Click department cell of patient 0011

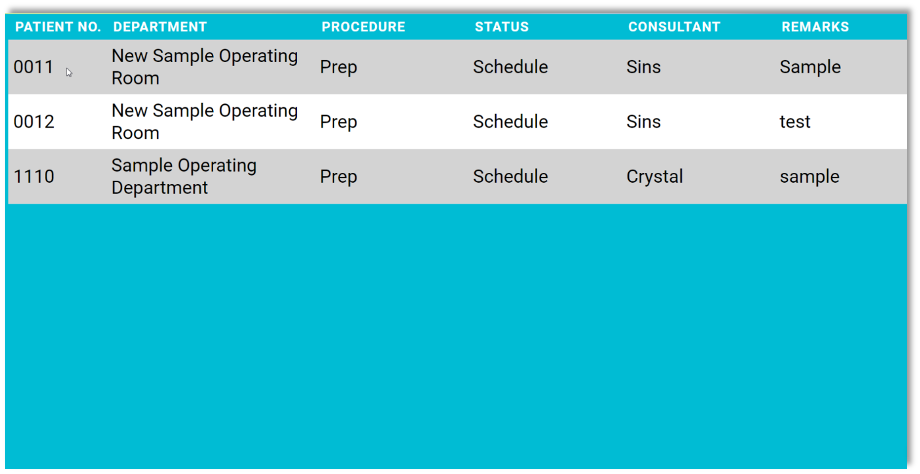pos(204,67)
